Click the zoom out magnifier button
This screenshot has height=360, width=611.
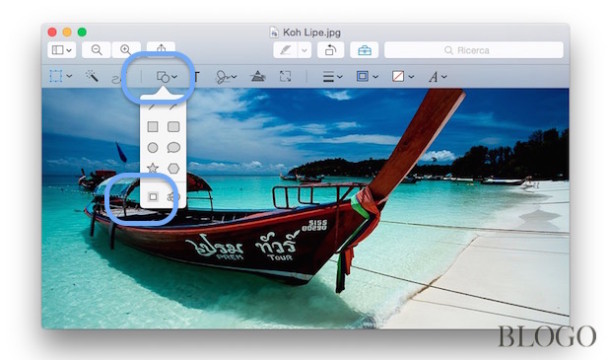96,50
